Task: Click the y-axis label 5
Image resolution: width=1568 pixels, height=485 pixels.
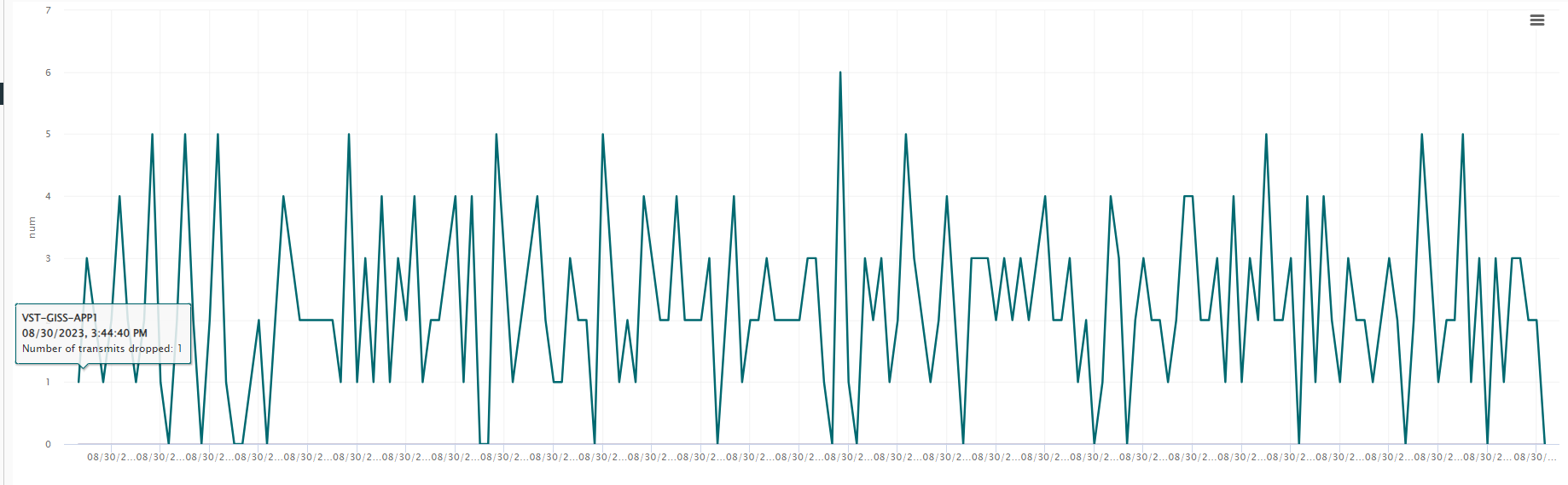Action: [x=48, y=134]
